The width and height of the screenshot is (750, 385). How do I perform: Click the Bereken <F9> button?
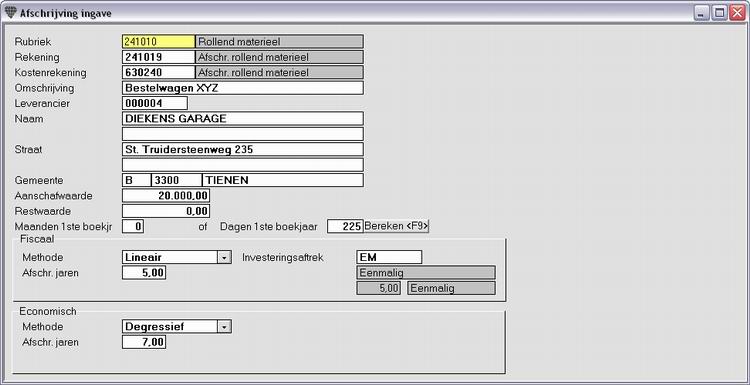[x=397, y=226]
